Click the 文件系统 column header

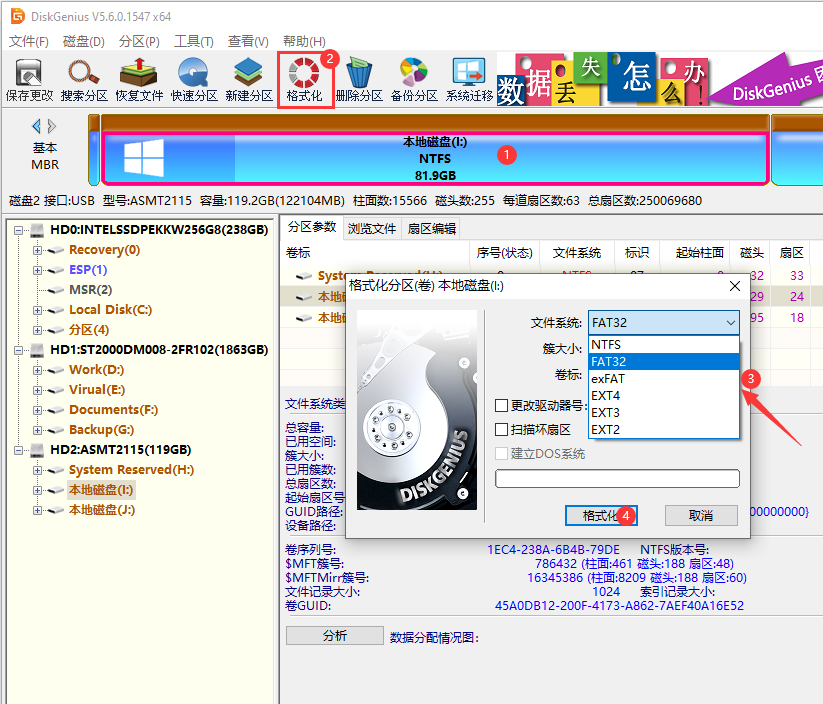point(576,253)
